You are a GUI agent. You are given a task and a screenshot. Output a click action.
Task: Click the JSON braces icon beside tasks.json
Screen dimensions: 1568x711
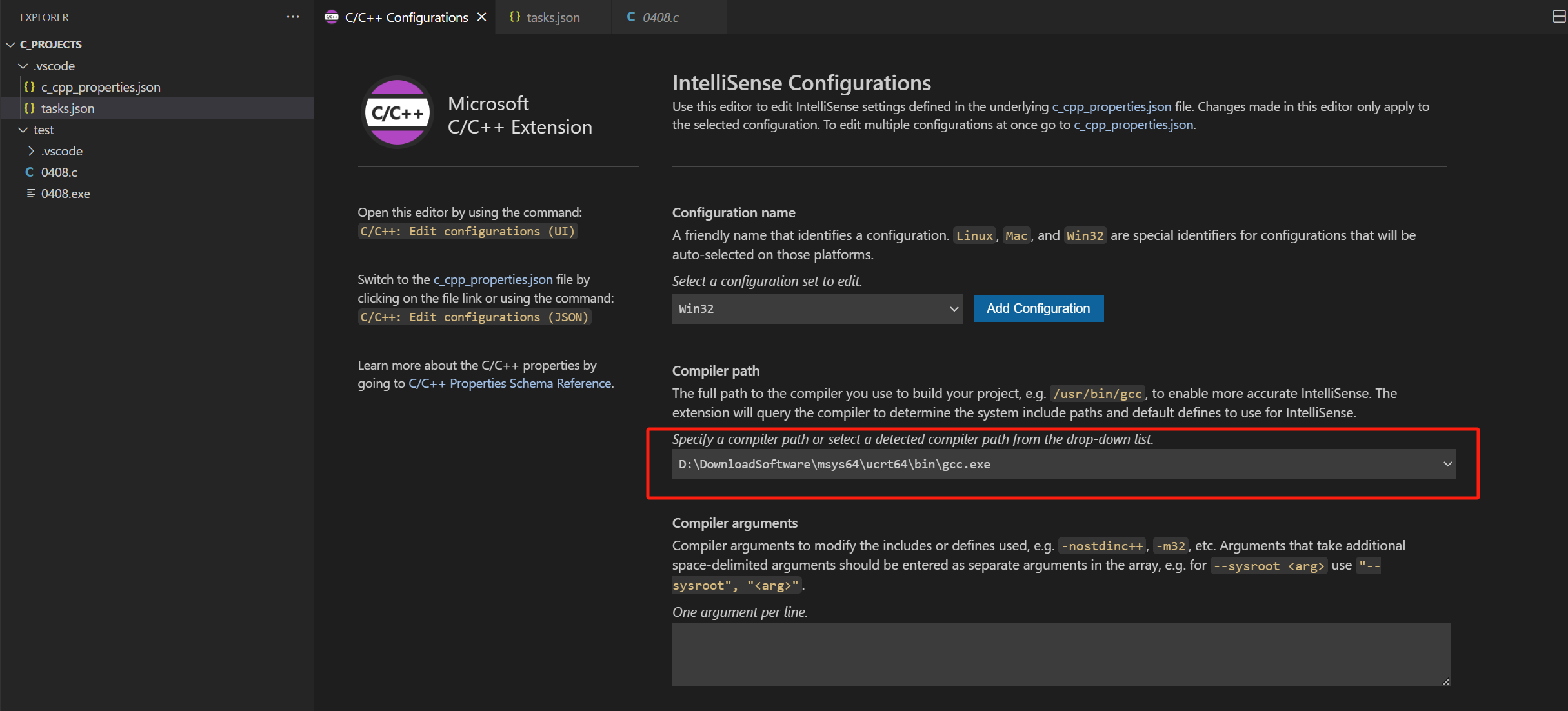[30, 108]
